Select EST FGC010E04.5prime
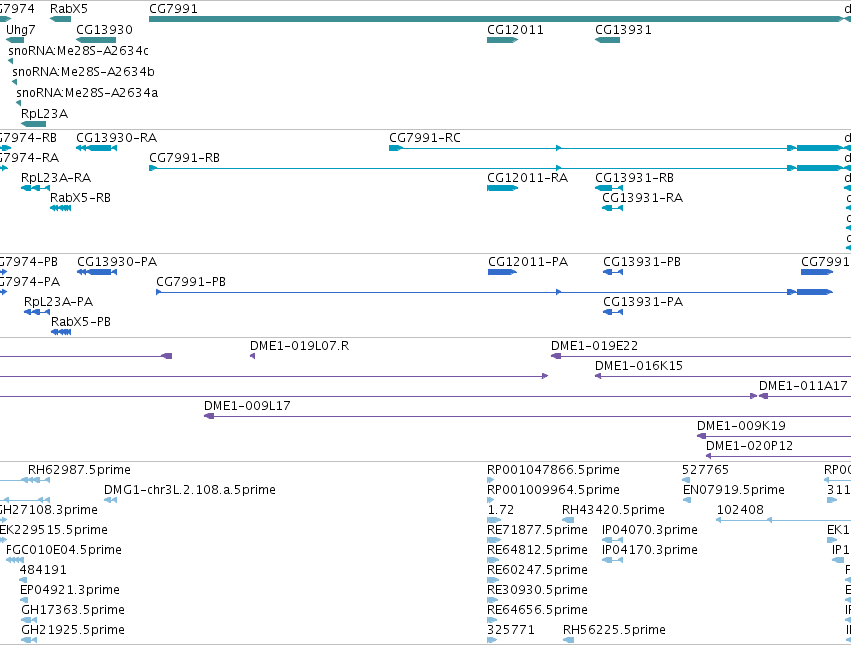The height and width of the screenshot is (645, 851). tap(15, 560)
